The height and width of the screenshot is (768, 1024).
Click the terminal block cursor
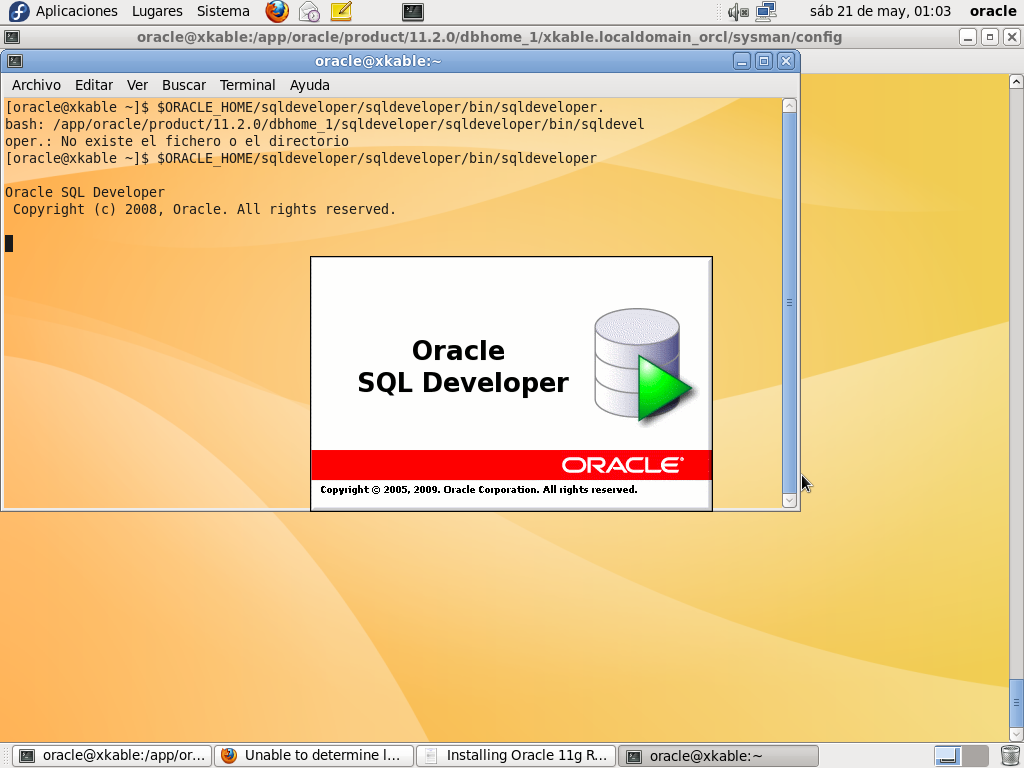[9, 244]
